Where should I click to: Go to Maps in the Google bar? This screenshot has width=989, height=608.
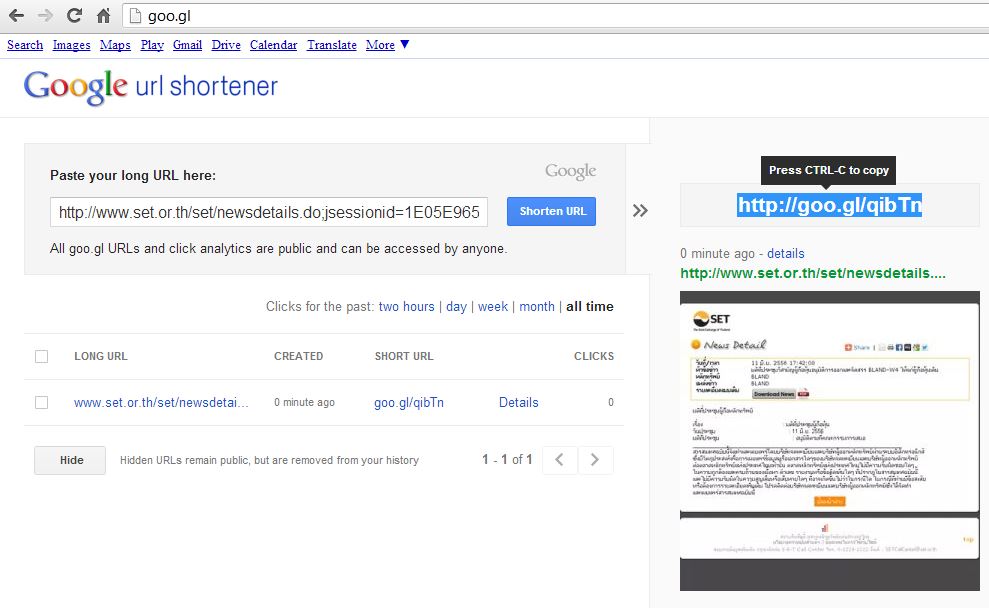115,45
